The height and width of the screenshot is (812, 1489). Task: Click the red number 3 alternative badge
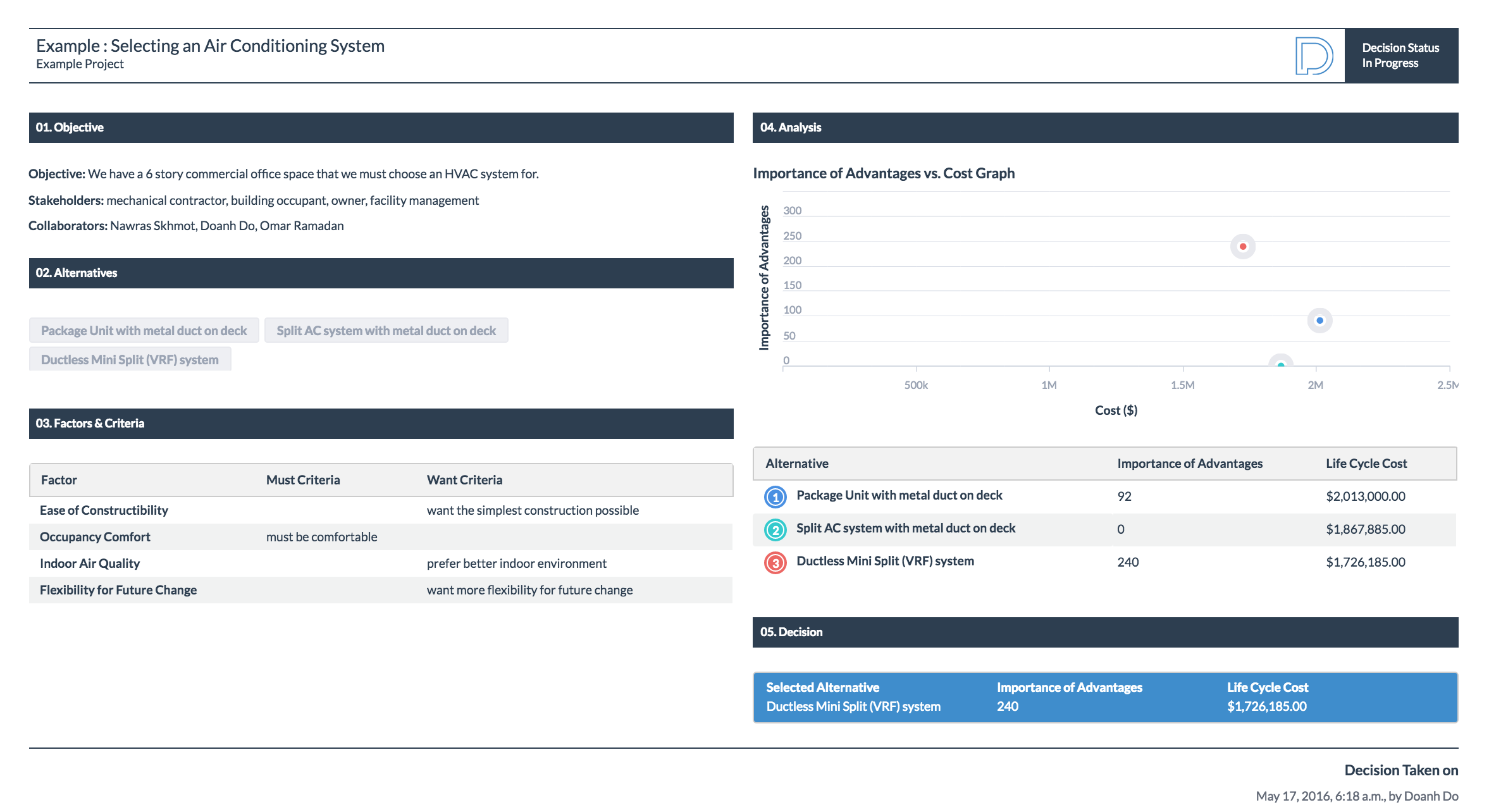[x=775, y=562]
